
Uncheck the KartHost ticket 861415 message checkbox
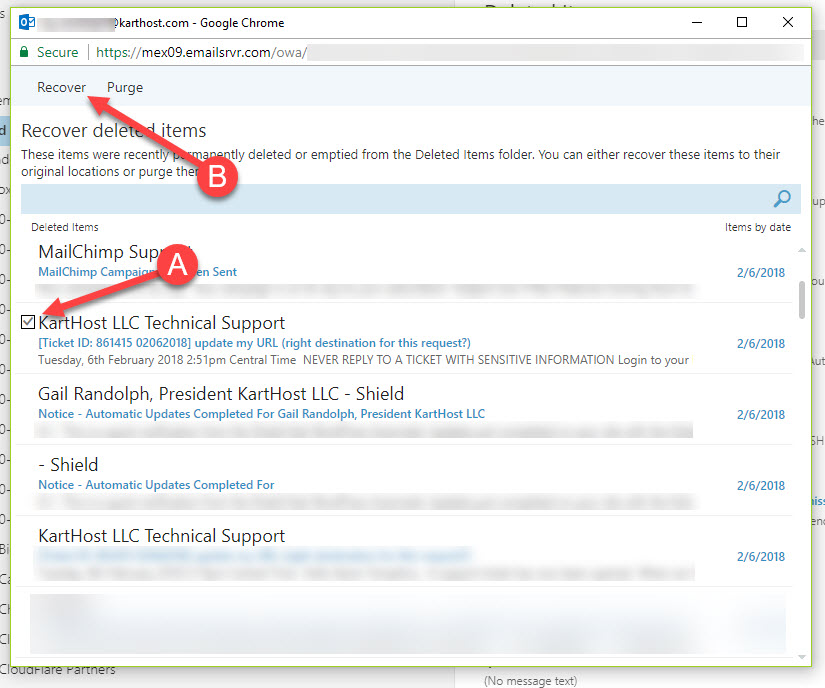28,322
